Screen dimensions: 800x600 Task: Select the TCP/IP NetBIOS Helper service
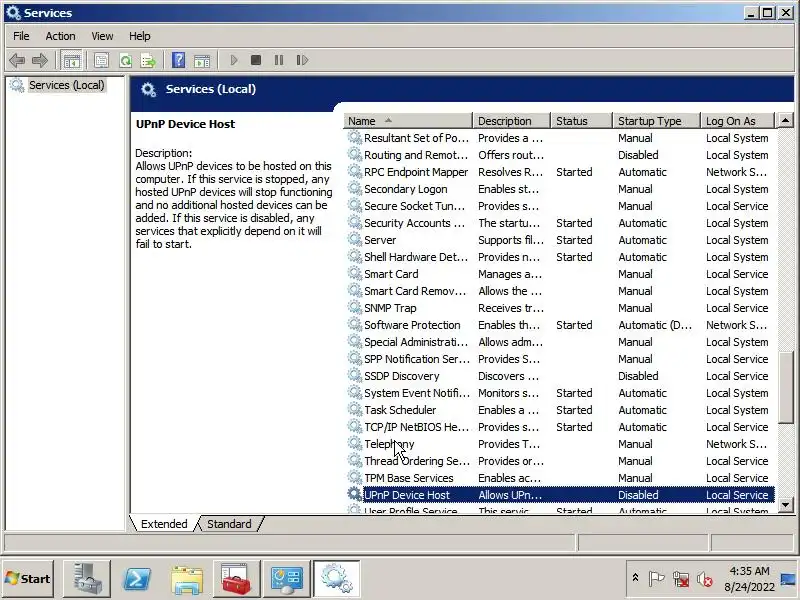(559, 427)
